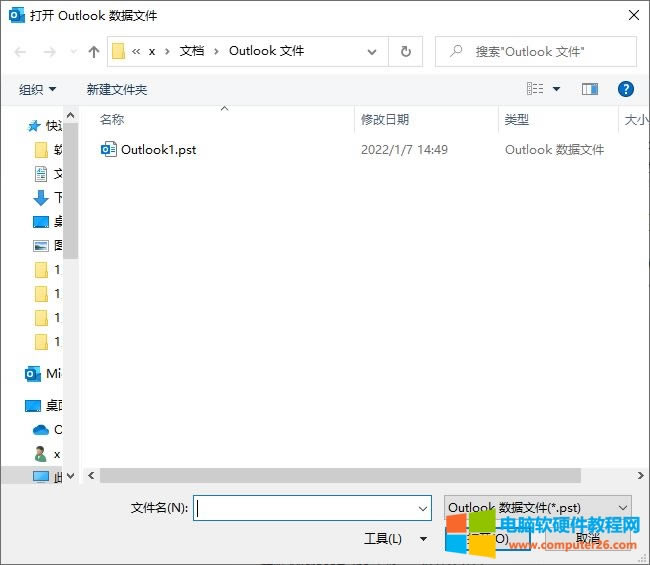
Task: Open the recent locations dropdown arrow
Action: tap(74, 51)
